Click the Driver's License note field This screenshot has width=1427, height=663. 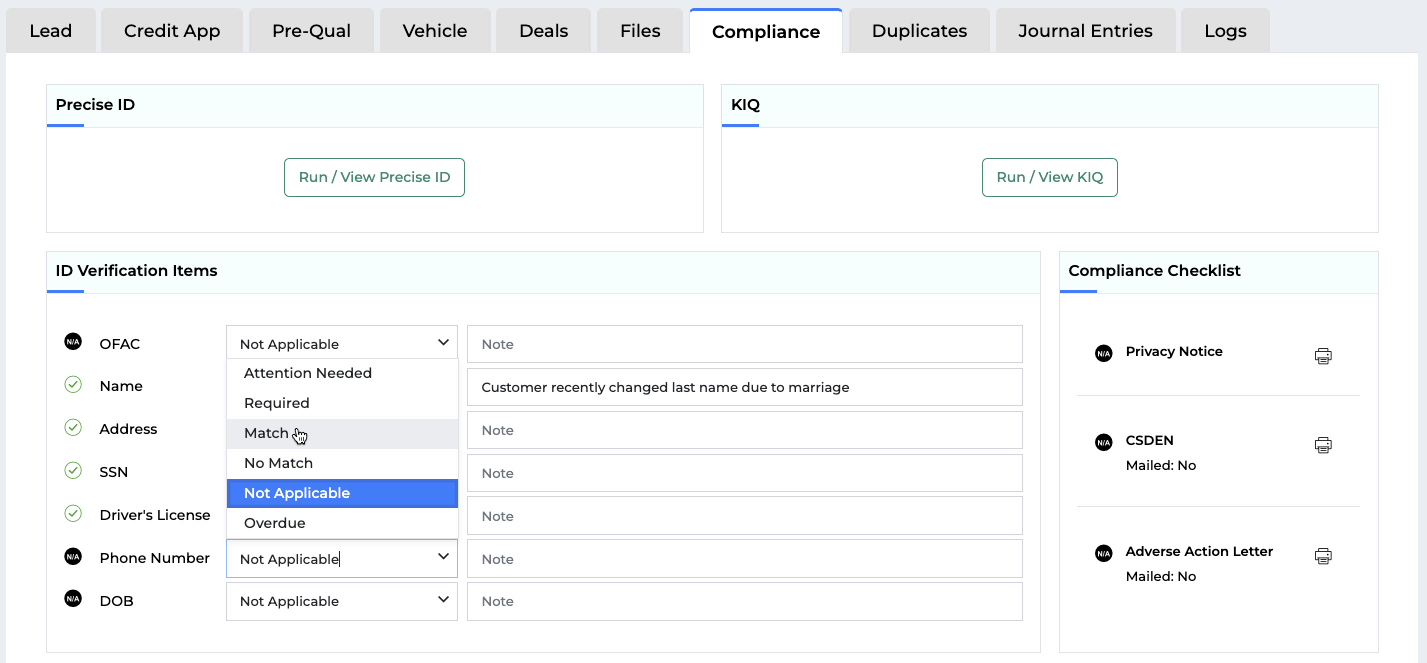pos(745,516)
